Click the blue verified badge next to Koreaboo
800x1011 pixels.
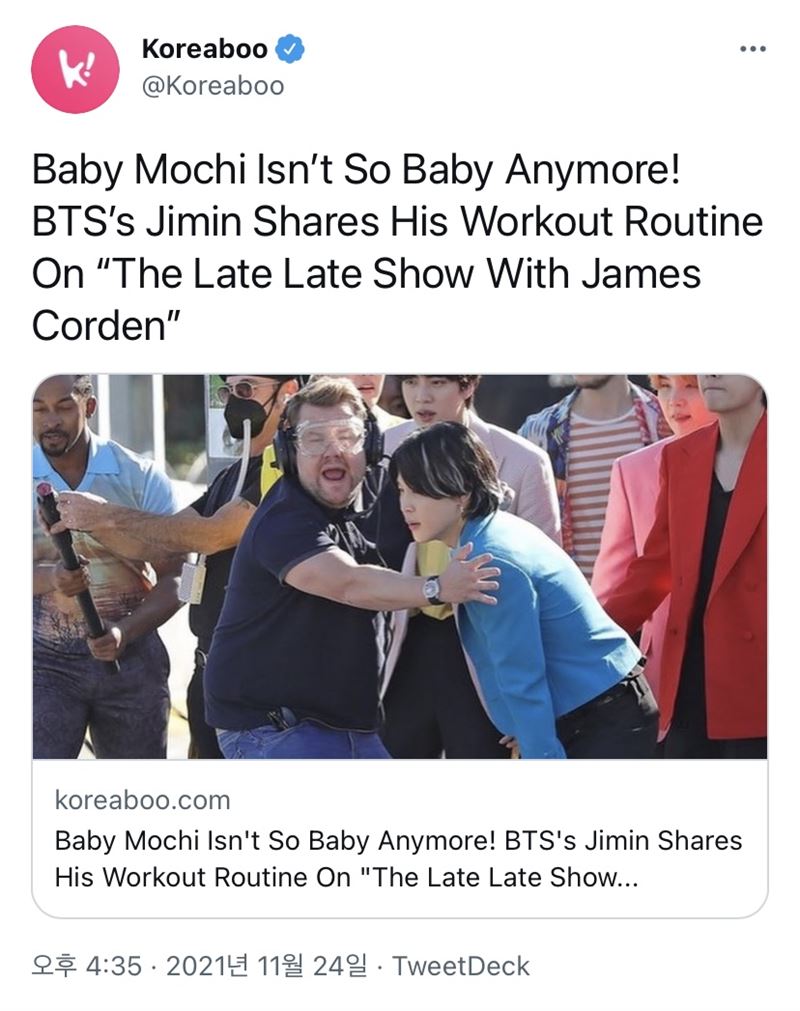[x=290, y=49]
